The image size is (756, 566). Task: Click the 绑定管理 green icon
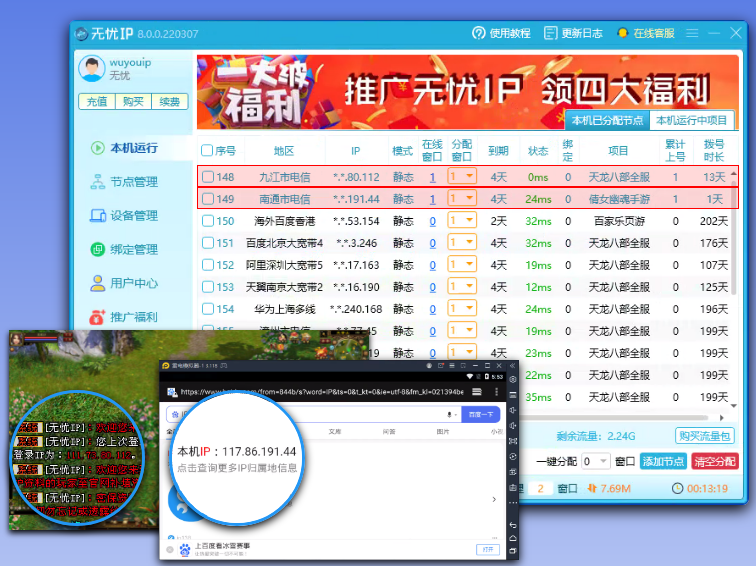(x=97, y=249)
